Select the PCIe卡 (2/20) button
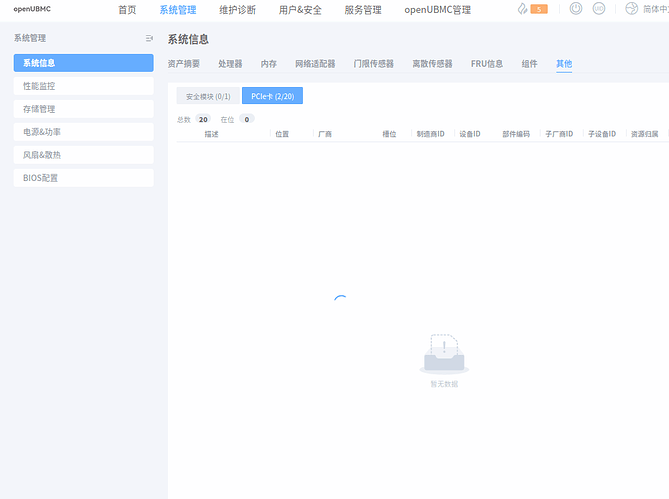669x499 pixels. [272, 96]
